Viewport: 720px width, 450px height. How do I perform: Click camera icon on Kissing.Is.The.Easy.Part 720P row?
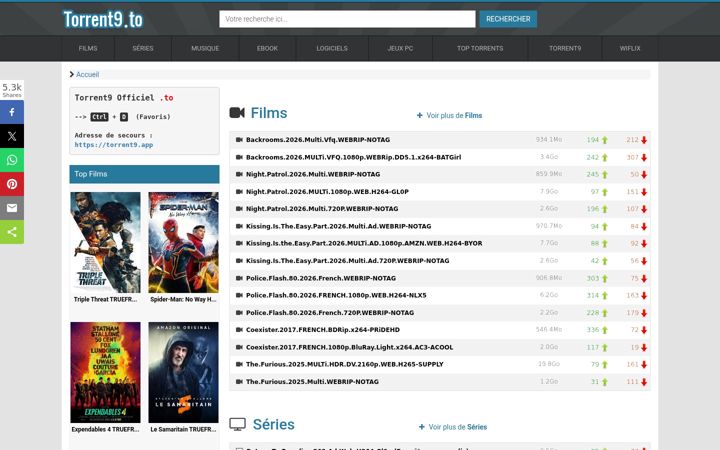click(x=239, y=260)
